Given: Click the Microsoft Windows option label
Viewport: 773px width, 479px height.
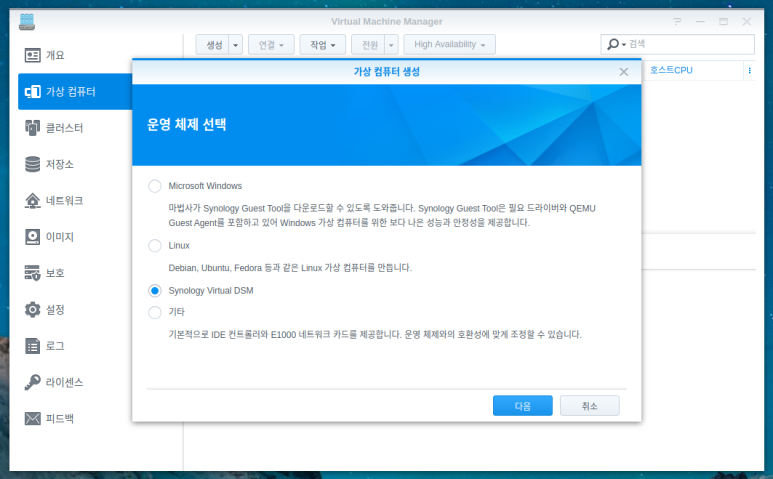Looking at the screenshot, I should point(205,186).
